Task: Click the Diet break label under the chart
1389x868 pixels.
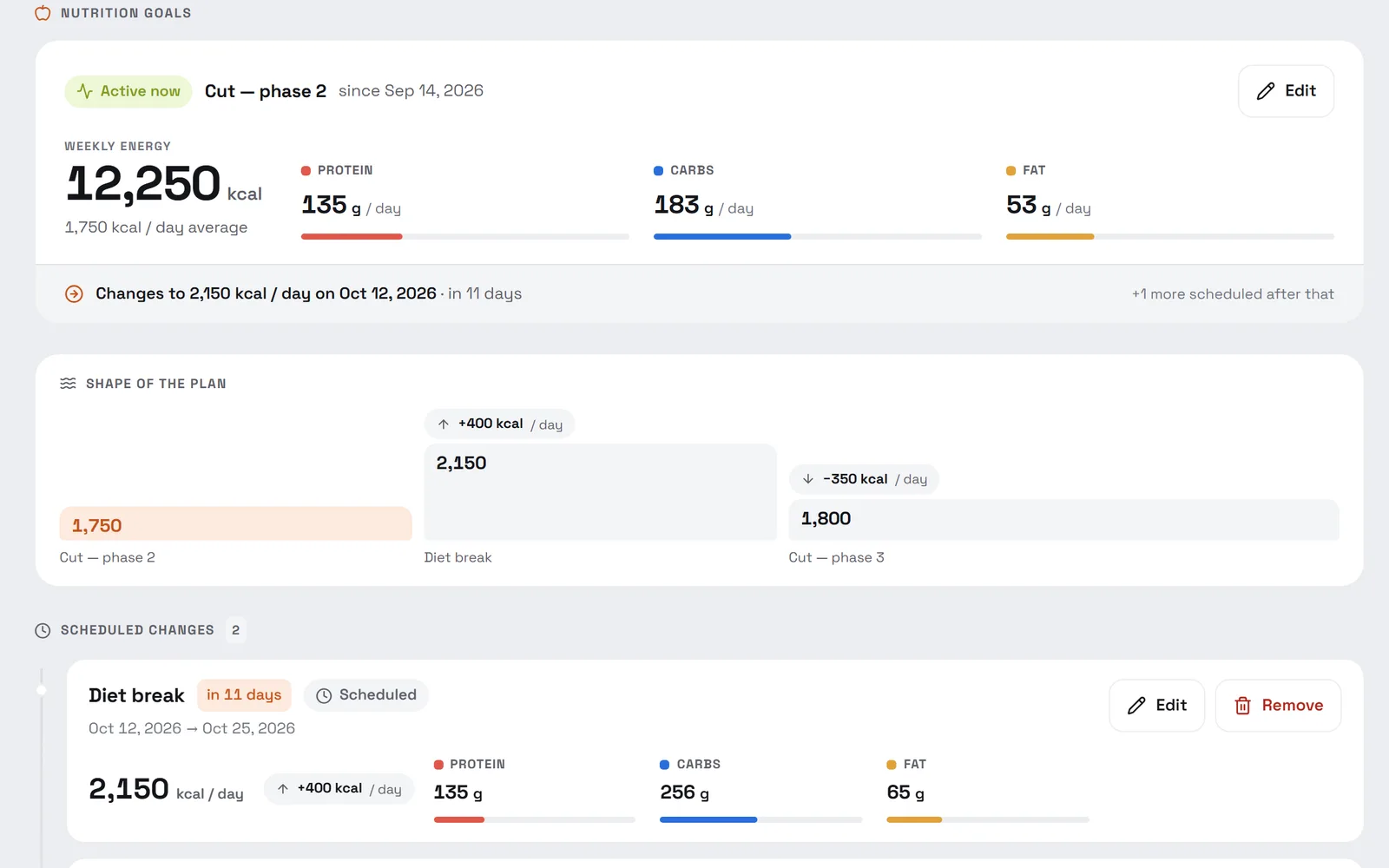Action: pyautogui.click(x=458, y=557)
